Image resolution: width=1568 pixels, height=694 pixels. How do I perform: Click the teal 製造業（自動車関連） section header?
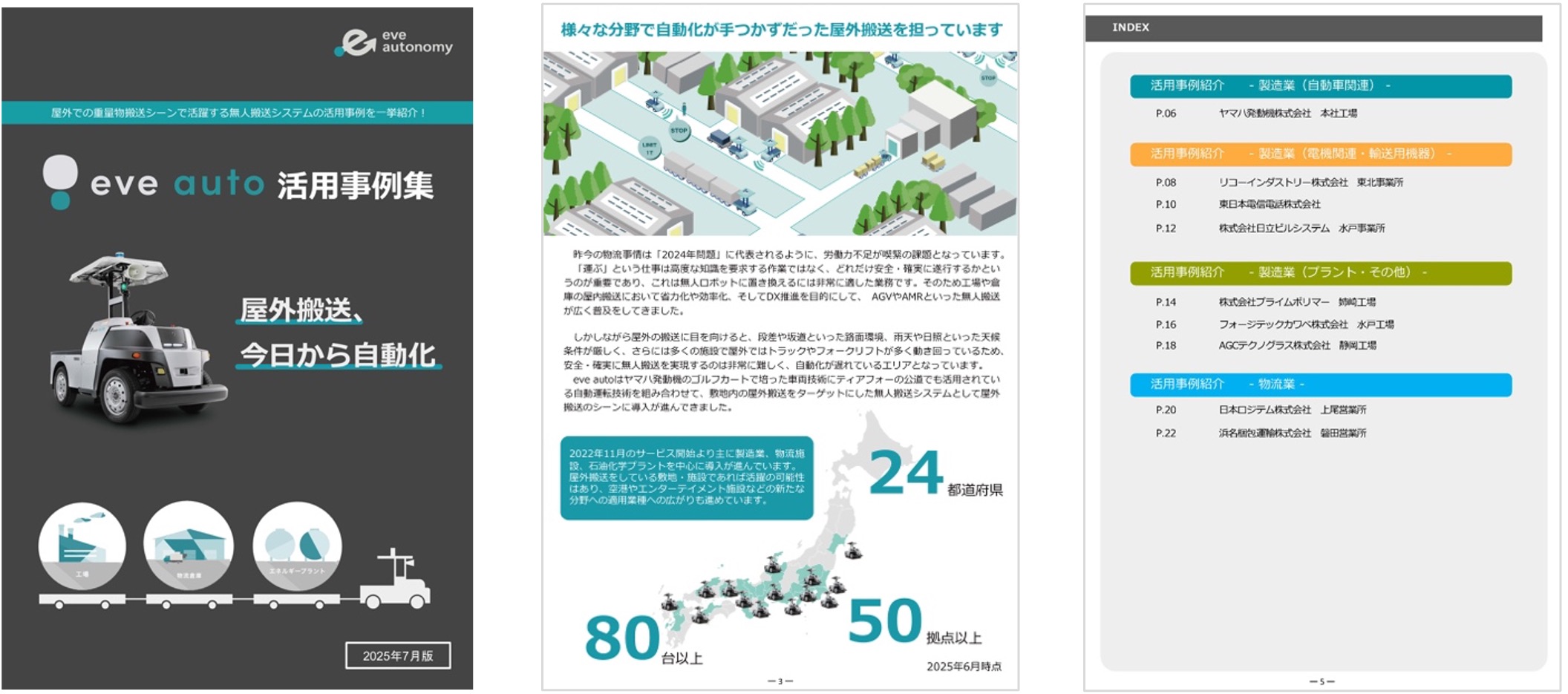pos(1321,85)
